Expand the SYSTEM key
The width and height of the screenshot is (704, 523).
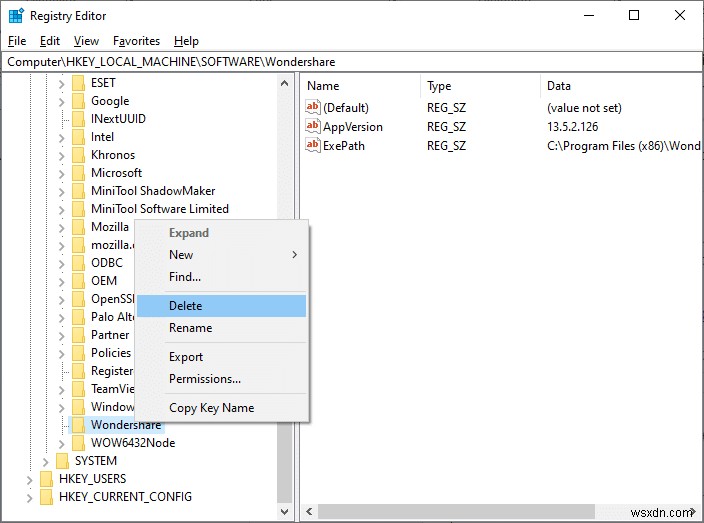click(x=45, y=461)
